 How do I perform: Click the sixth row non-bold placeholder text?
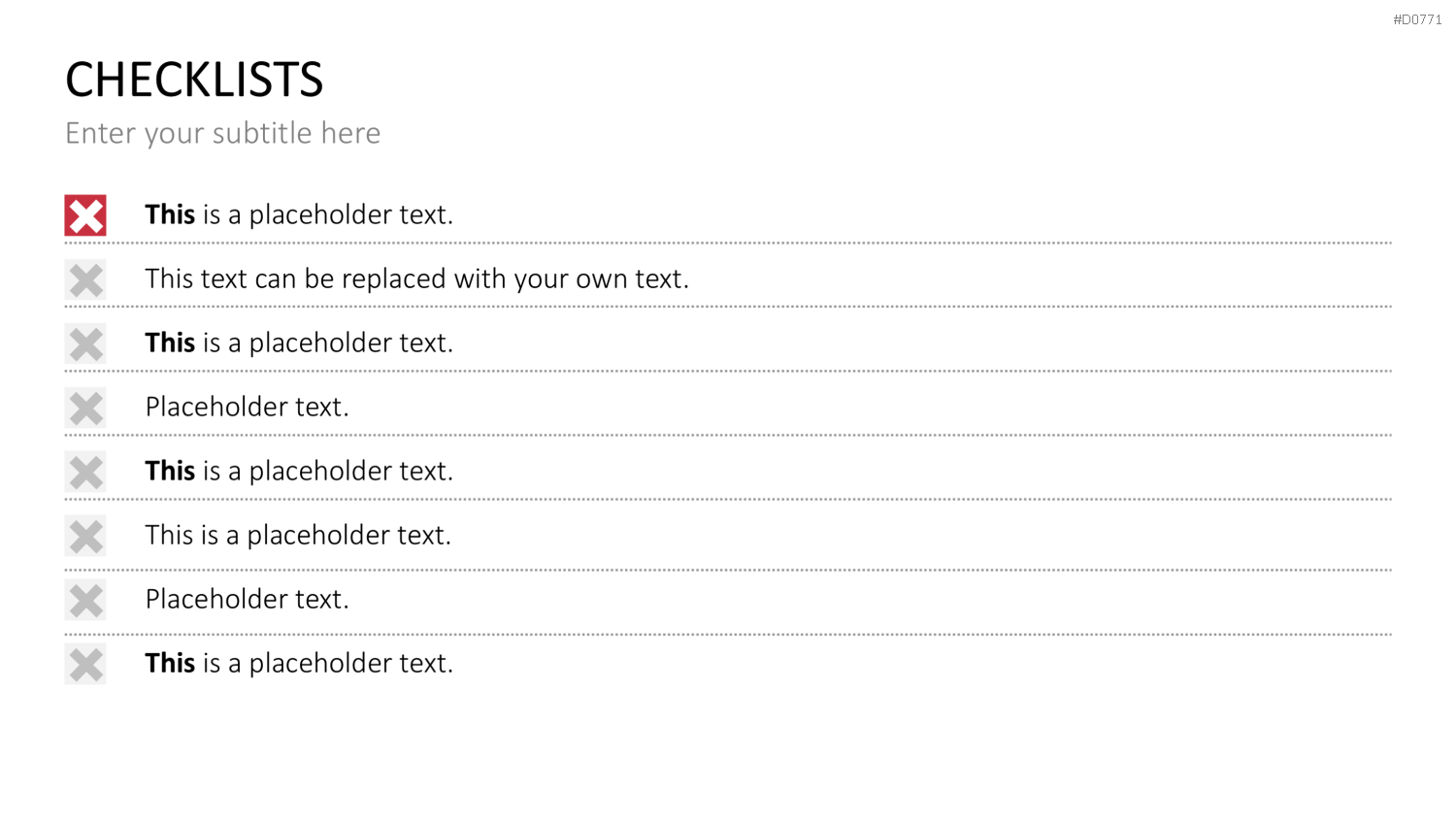pos(298,535)
